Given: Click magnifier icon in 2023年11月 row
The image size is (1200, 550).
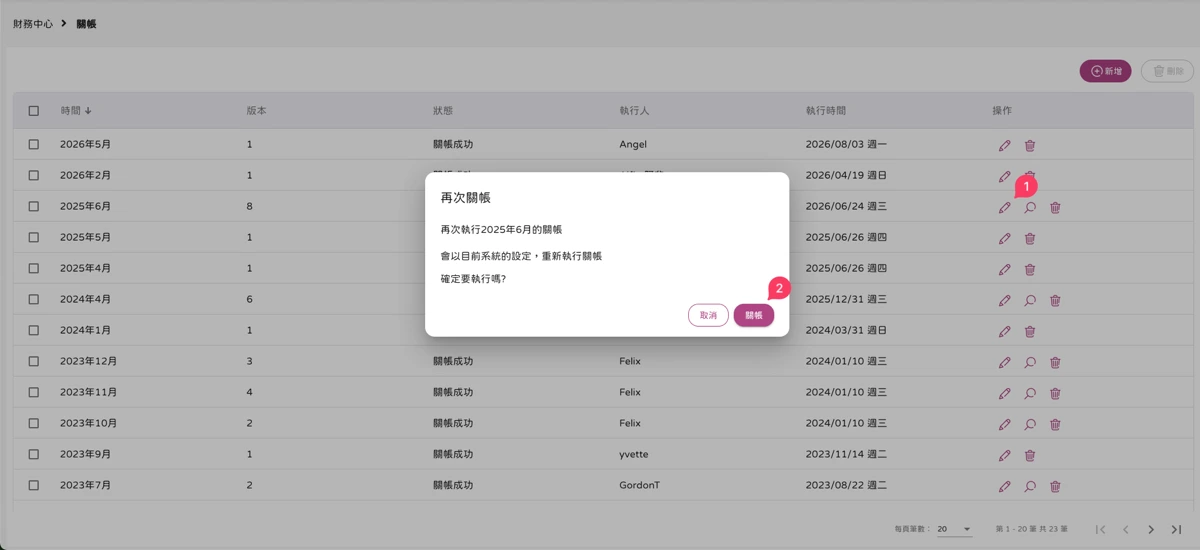Looking at the screenshot, I should click(x=1030, y=393).
